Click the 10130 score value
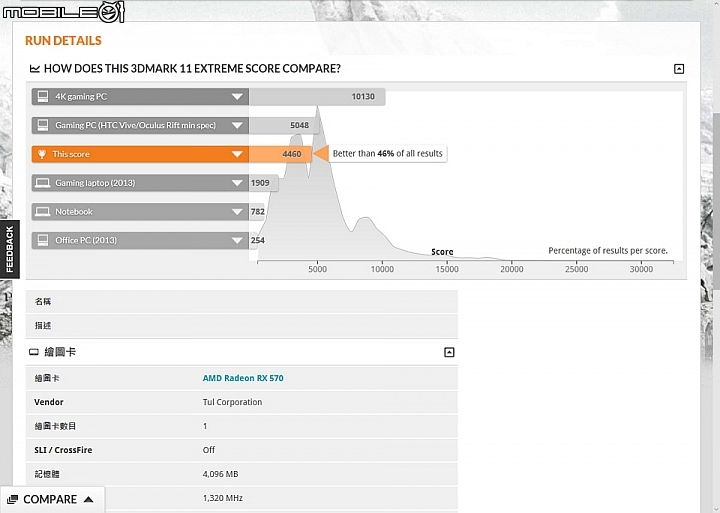This screenshot has height=513, width=720. (x=363, y=96)
